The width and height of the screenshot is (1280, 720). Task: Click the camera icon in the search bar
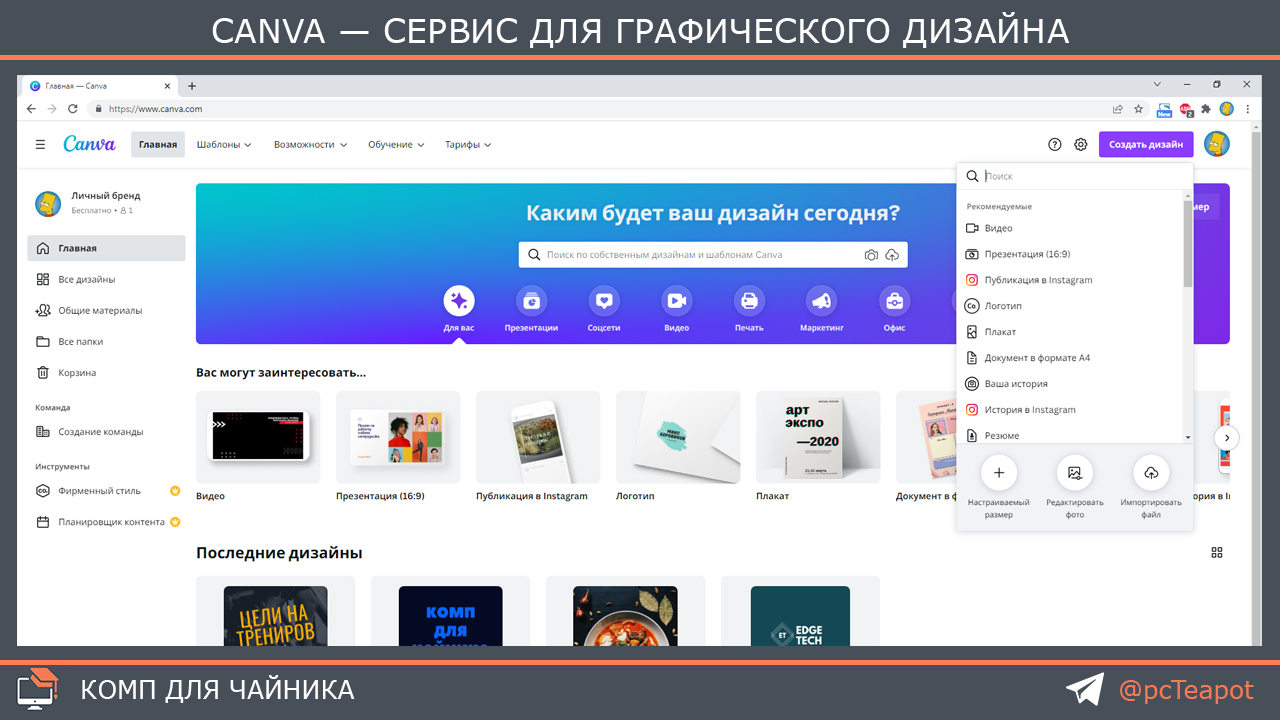pyautogui.click(x=871, y=255)
